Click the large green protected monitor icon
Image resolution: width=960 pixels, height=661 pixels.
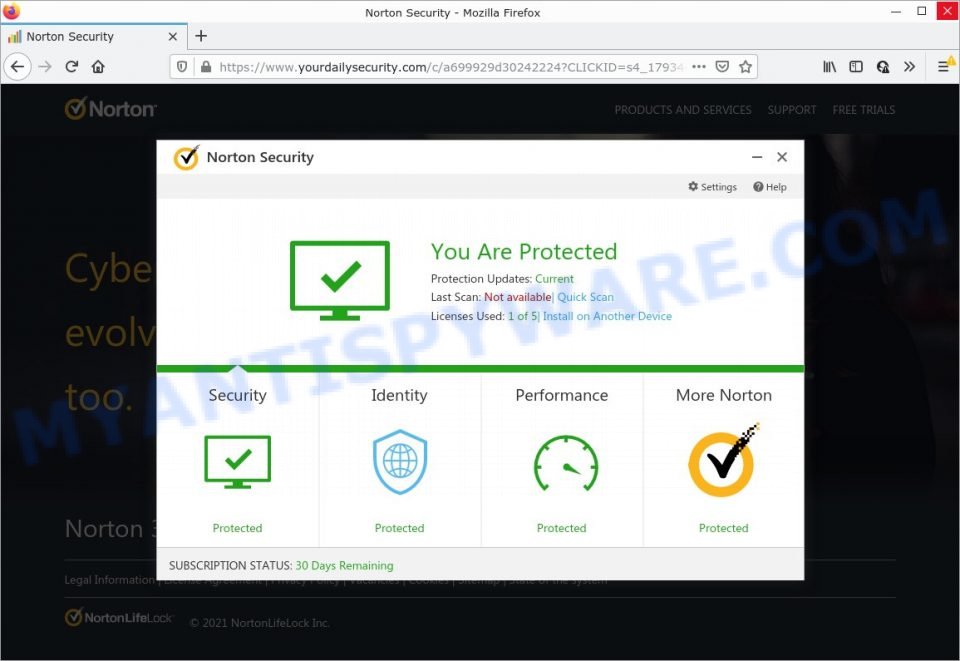click(340, 280)
